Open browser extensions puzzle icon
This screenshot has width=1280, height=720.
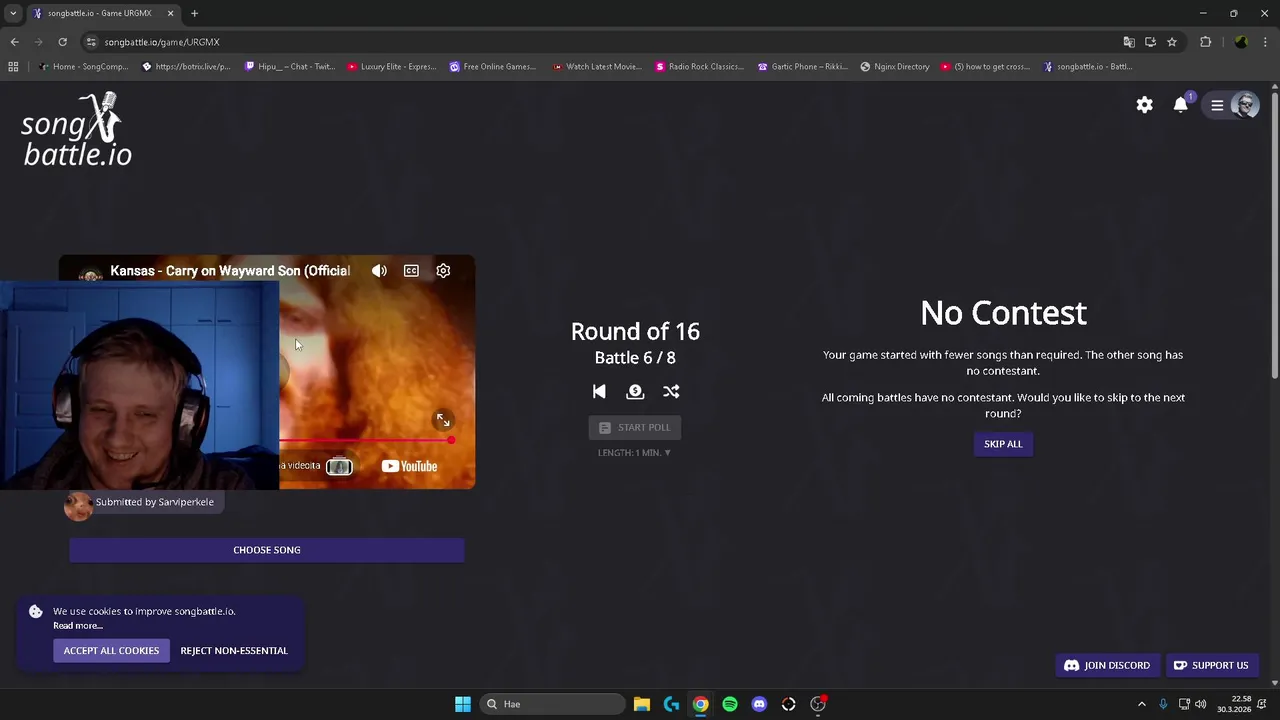click(x=1205, y=42)
